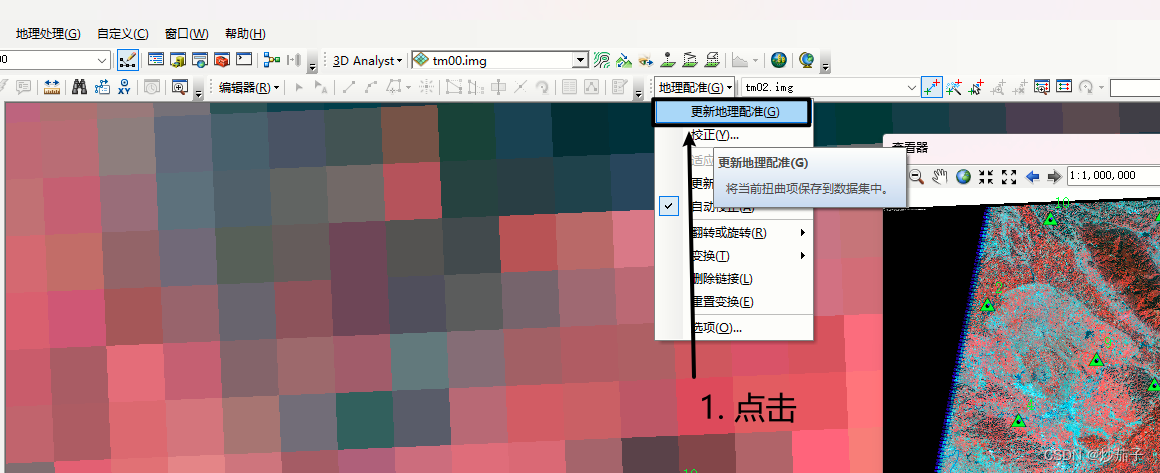This screenshot has height=473, width=1160.
Task: Click control point 2 triangle in viewer
Action: point(986,304)
